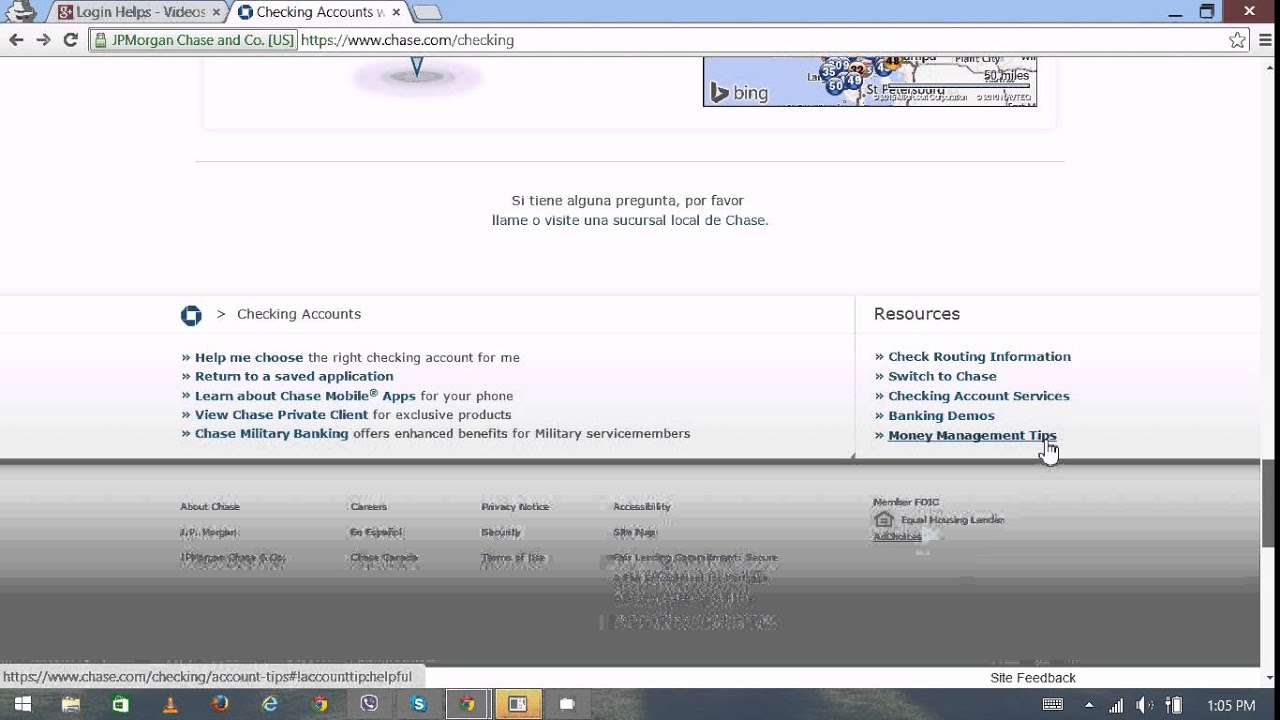Open the Money Management Tips link

pos(972,435)
